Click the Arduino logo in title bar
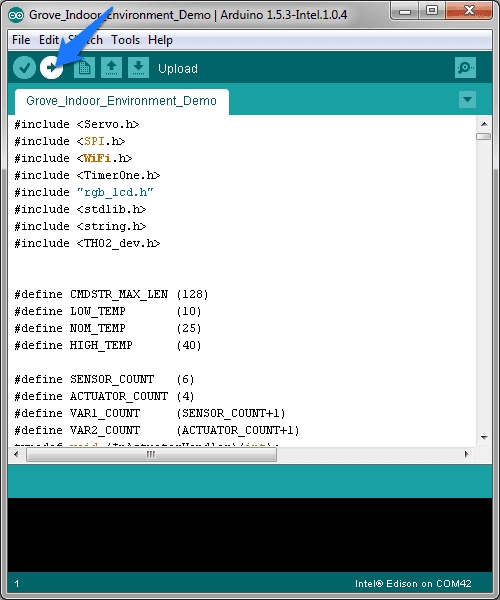This screenshot has height=600, width=500. click(x=16, y=15)
